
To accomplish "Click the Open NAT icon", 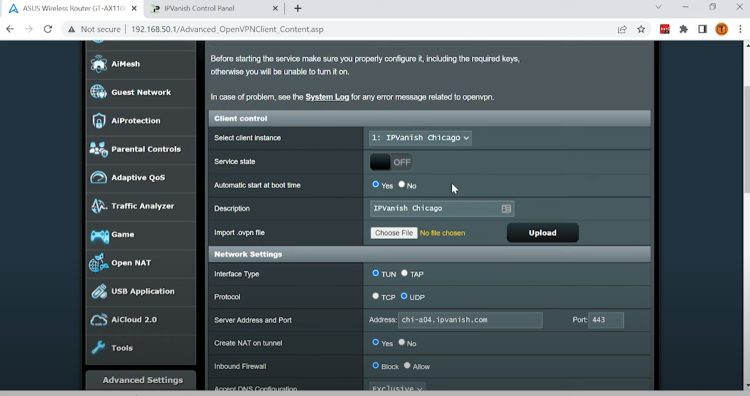I will pyautogui.click(x=99, y=263).
